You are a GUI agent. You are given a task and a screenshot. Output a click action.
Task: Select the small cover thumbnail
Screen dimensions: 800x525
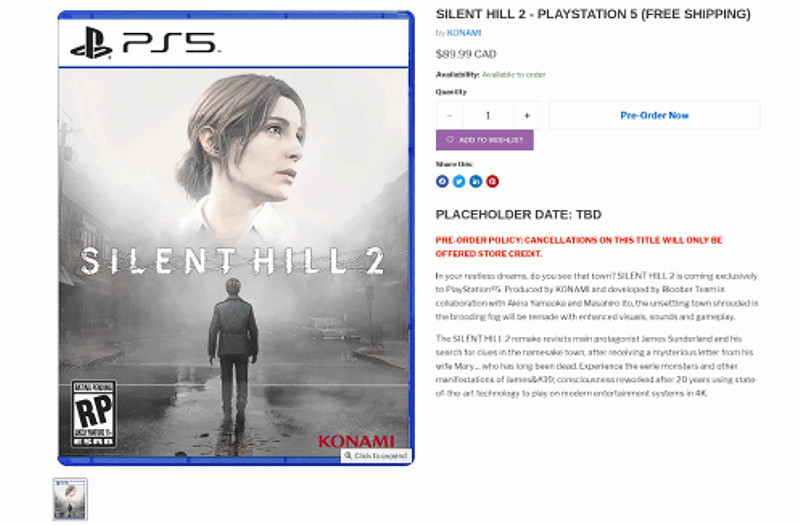(x=70, y=499)
